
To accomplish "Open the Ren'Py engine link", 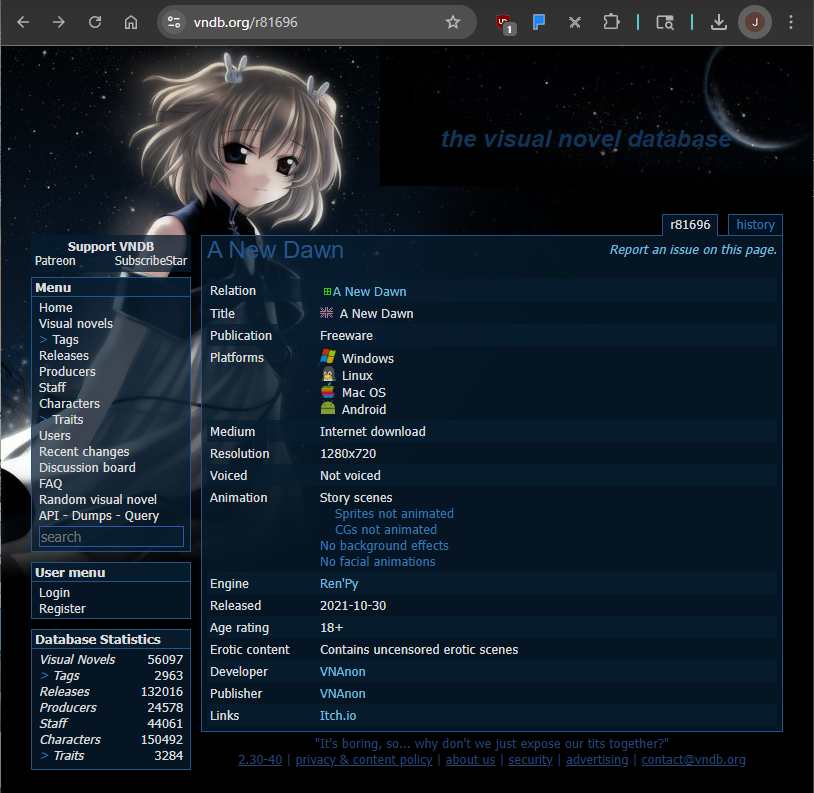I will [339, 584].
